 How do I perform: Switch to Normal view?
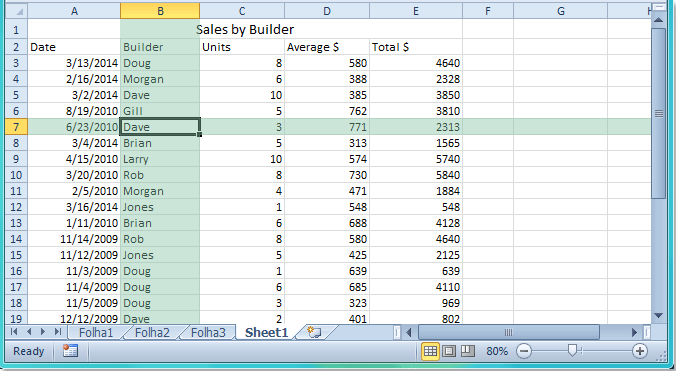[430, 351]
